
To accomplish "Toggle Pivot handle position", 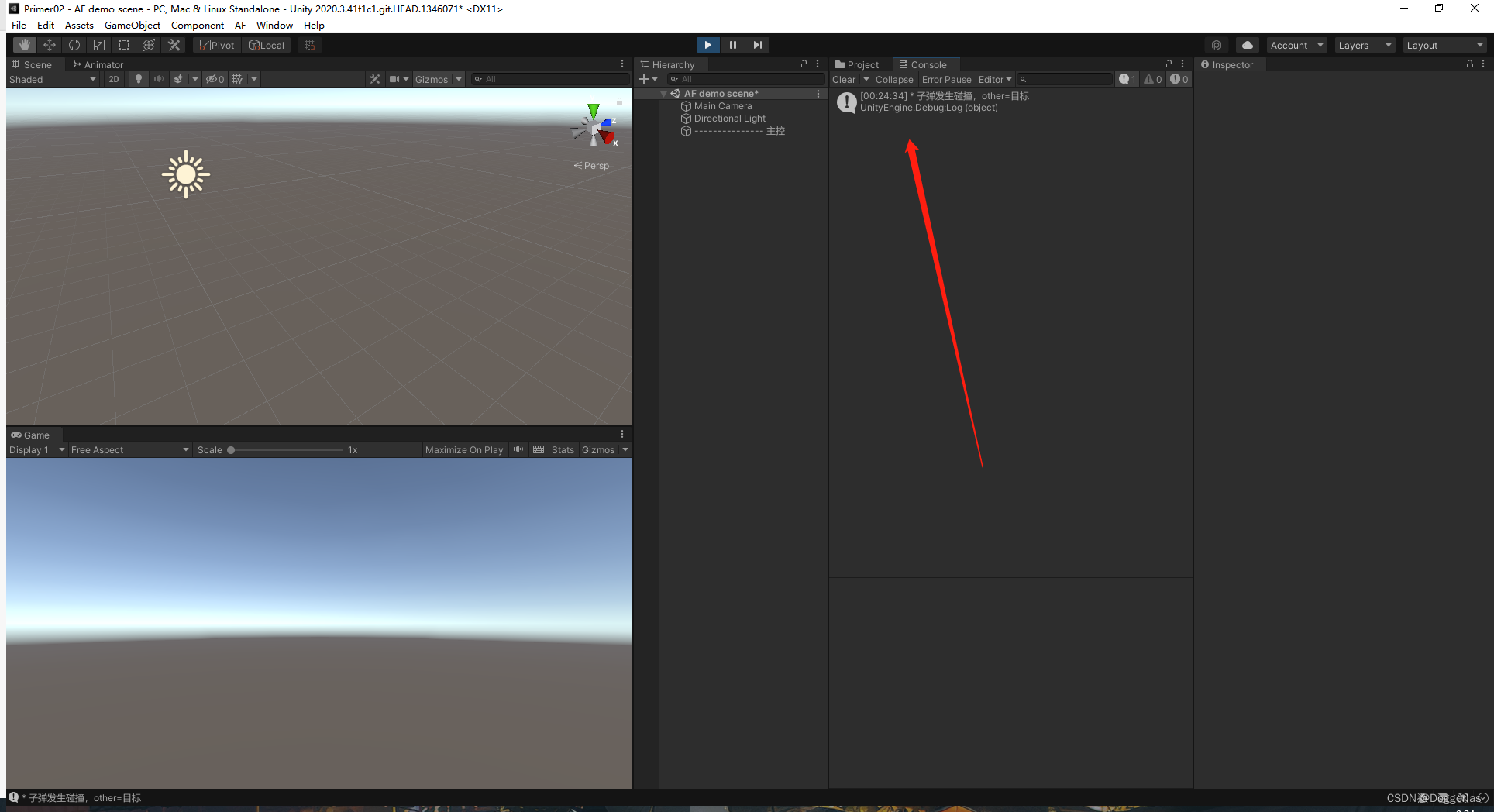I will click(217, 45).
